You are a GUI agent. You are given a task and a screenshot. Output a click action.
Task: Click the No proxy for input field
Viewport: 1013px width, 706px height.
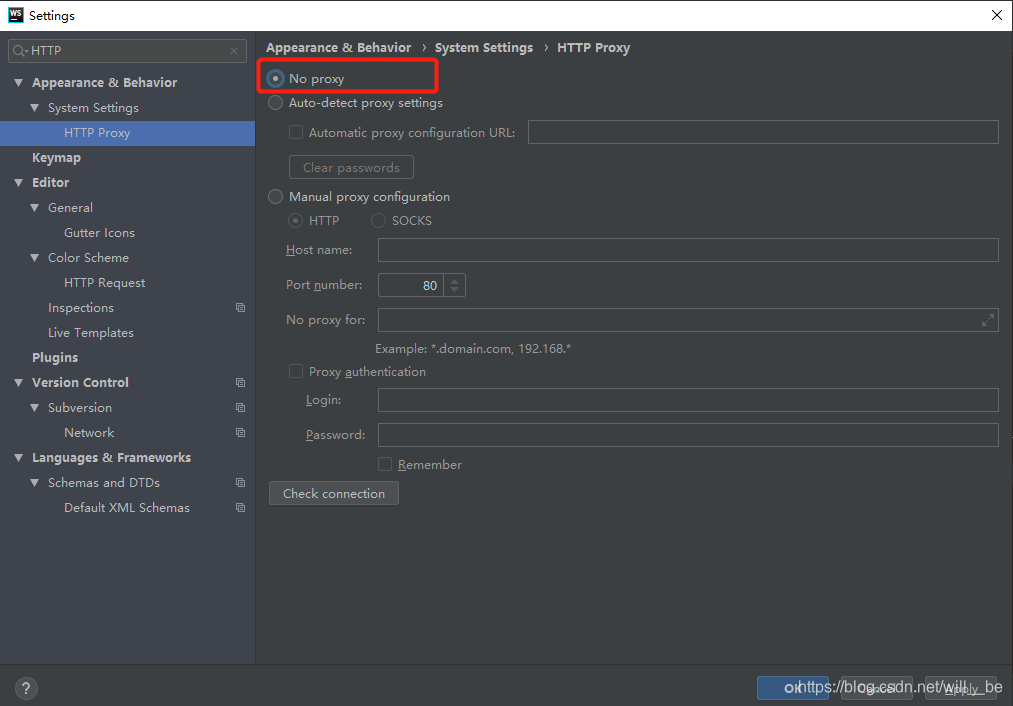click(688, 320)
